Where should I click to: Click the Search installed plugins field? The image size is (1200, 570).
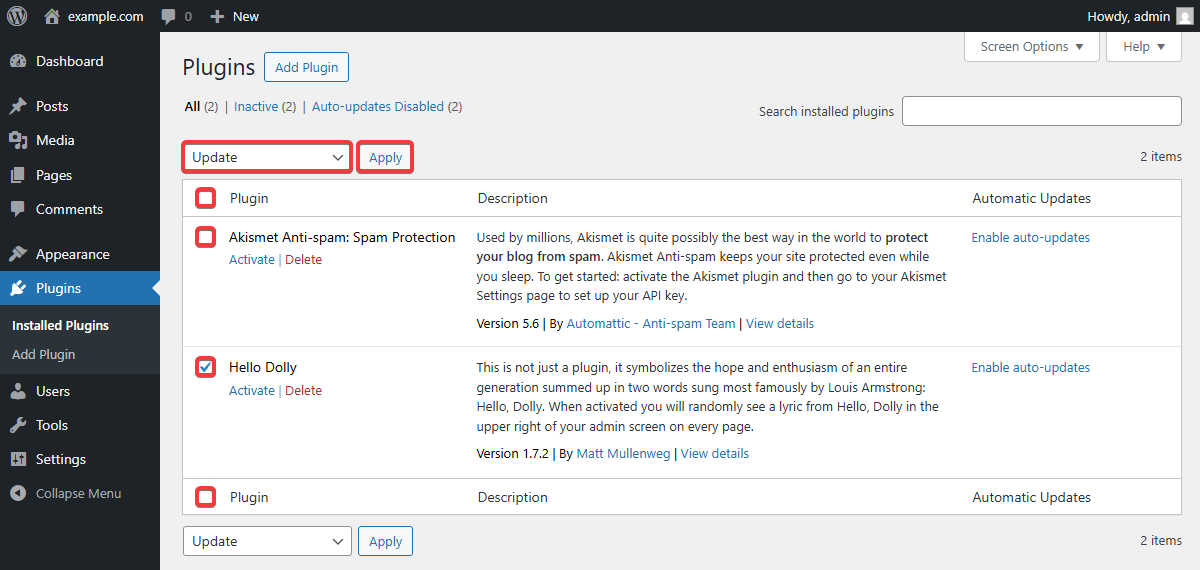(1041, 111)
